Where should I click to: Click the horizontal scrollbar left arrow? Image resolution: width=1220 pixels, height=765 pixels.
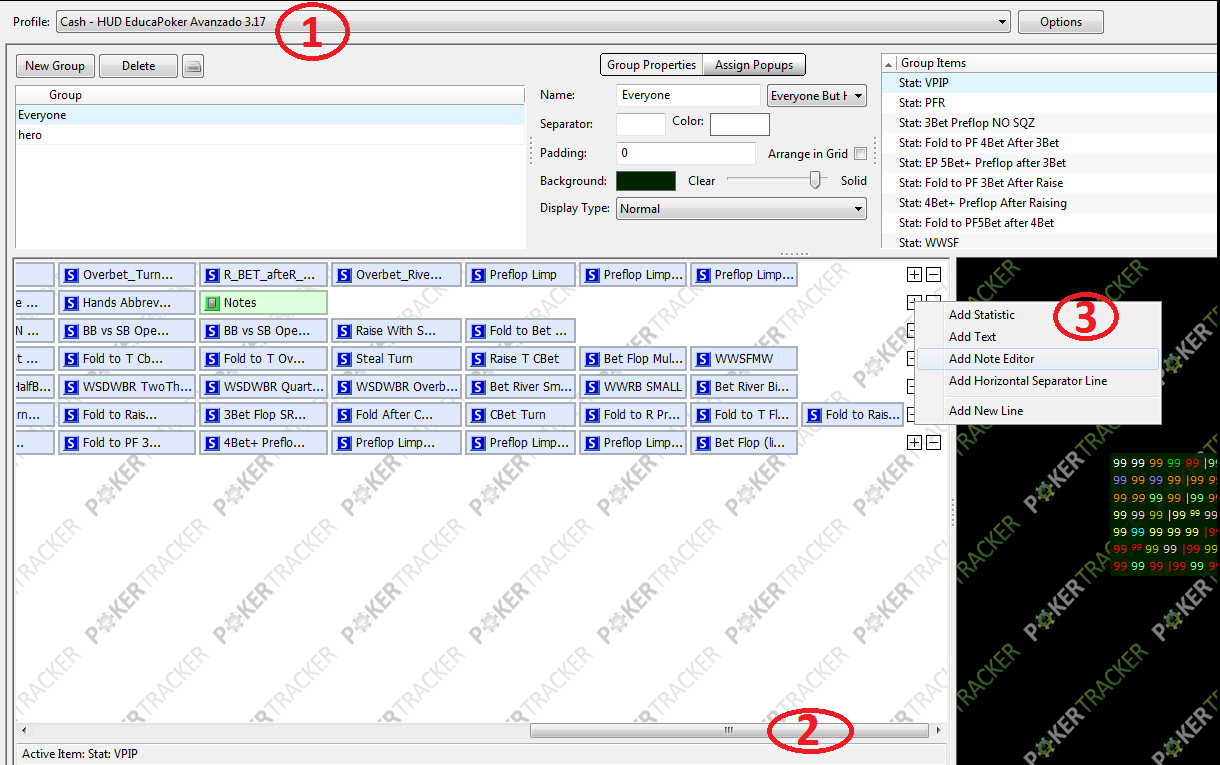tap(24, 731)
